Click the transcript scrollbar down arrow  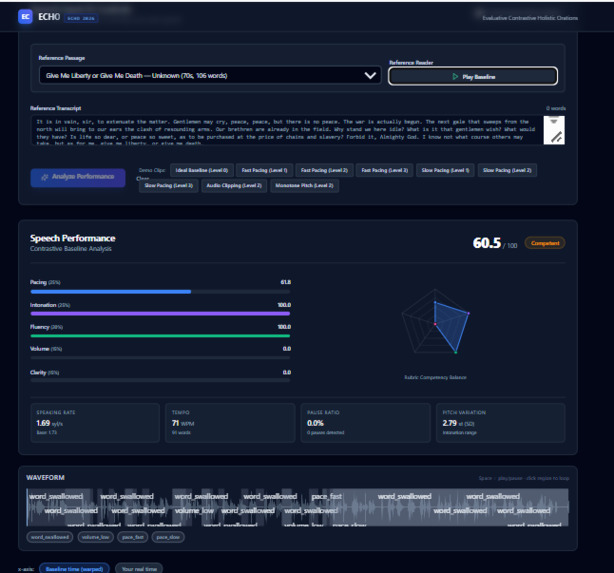pos(554,121)
